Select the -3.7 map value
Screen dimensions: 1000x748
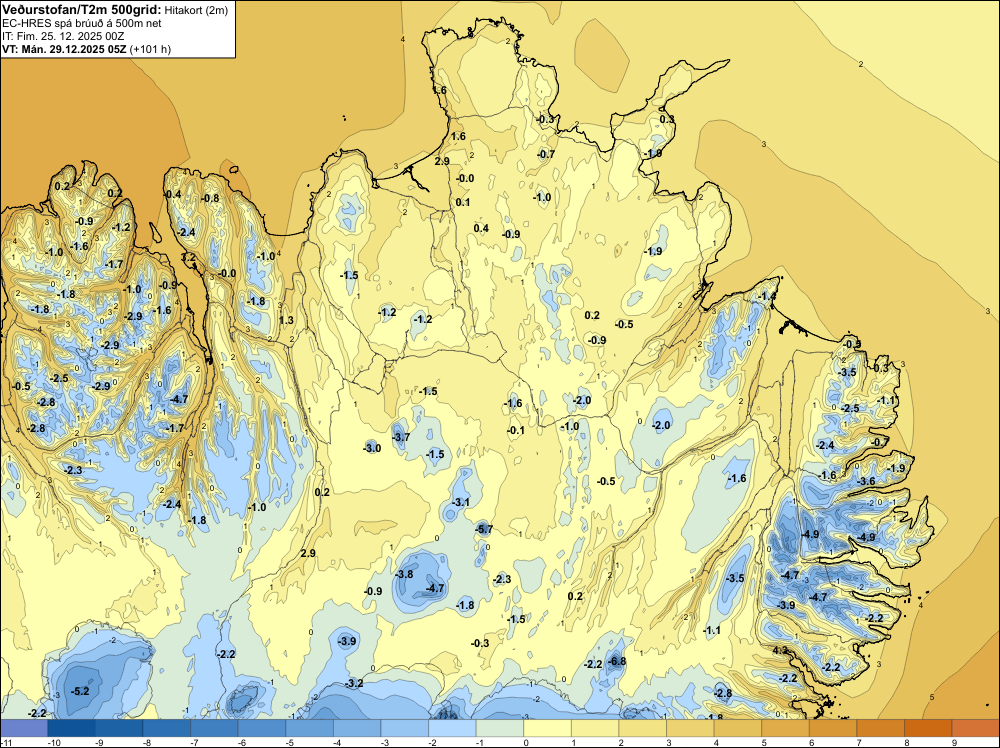[401, 437]
